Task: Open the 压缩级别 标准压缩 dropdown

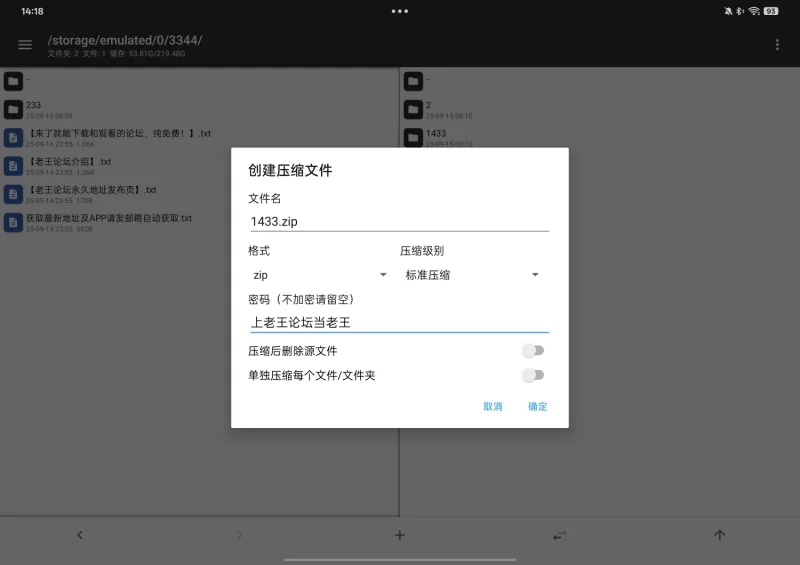Action: pos(472,275)
